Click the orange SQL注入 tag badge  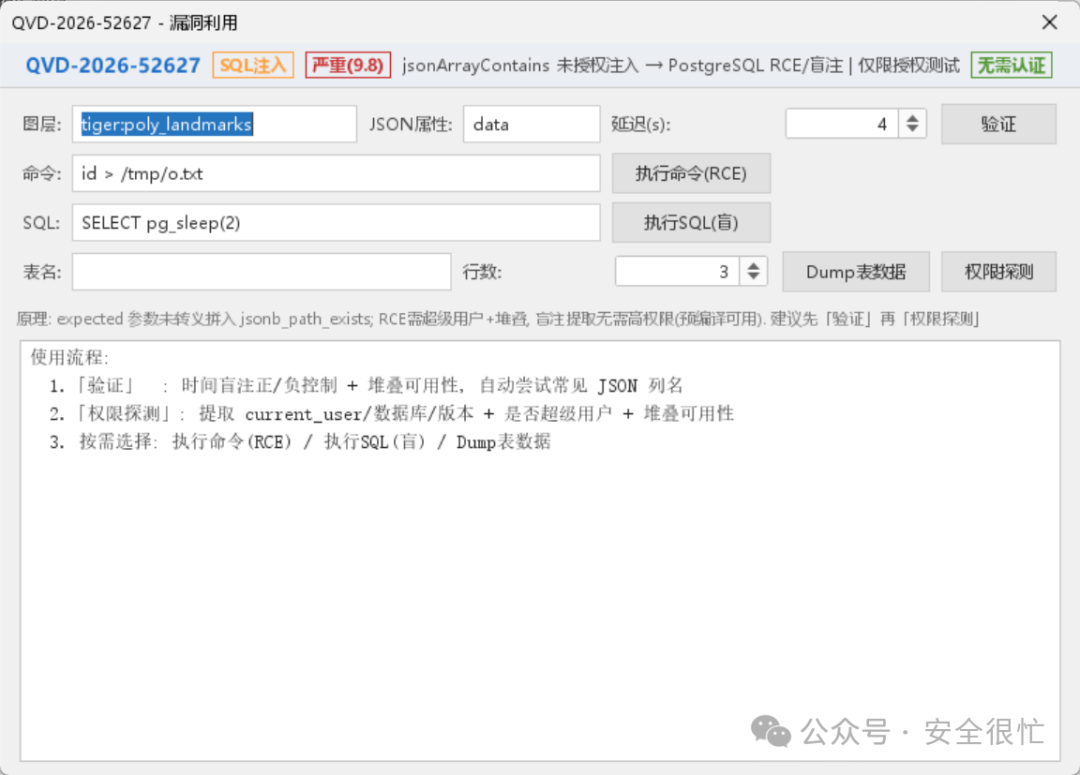(x=253, y=65)
